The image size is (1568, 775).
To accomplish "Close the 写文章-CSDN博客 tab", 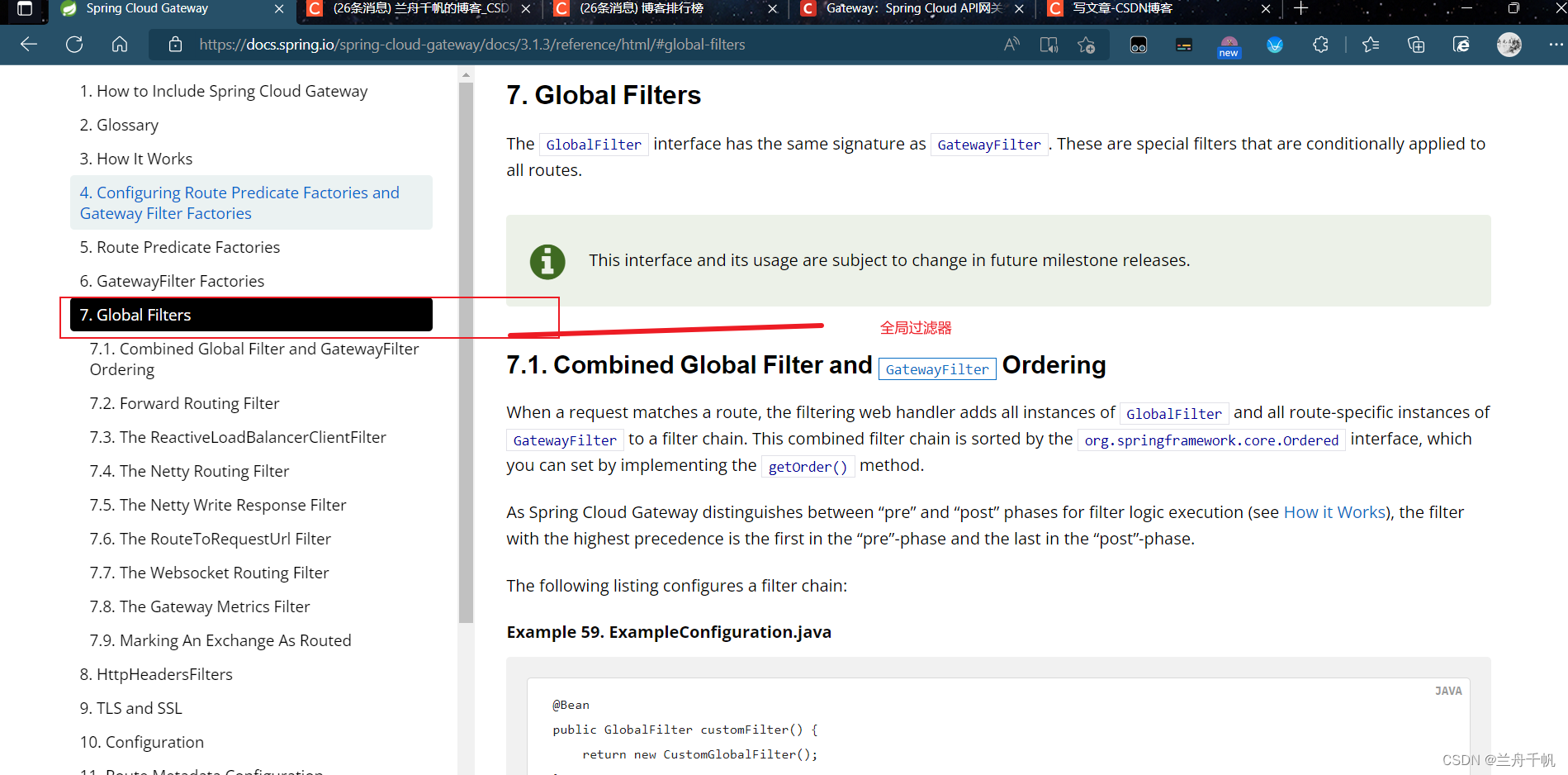I will click(1266, 9).
